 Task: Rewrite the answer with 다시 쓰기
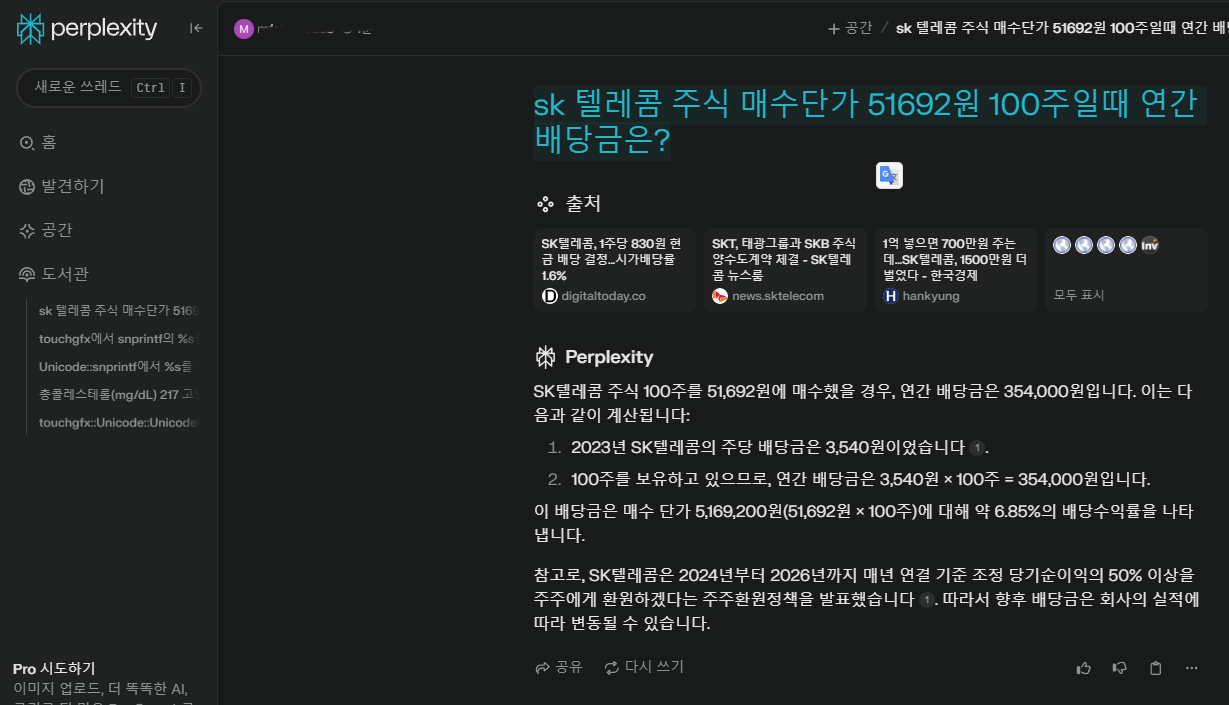[x=644, y=667]
